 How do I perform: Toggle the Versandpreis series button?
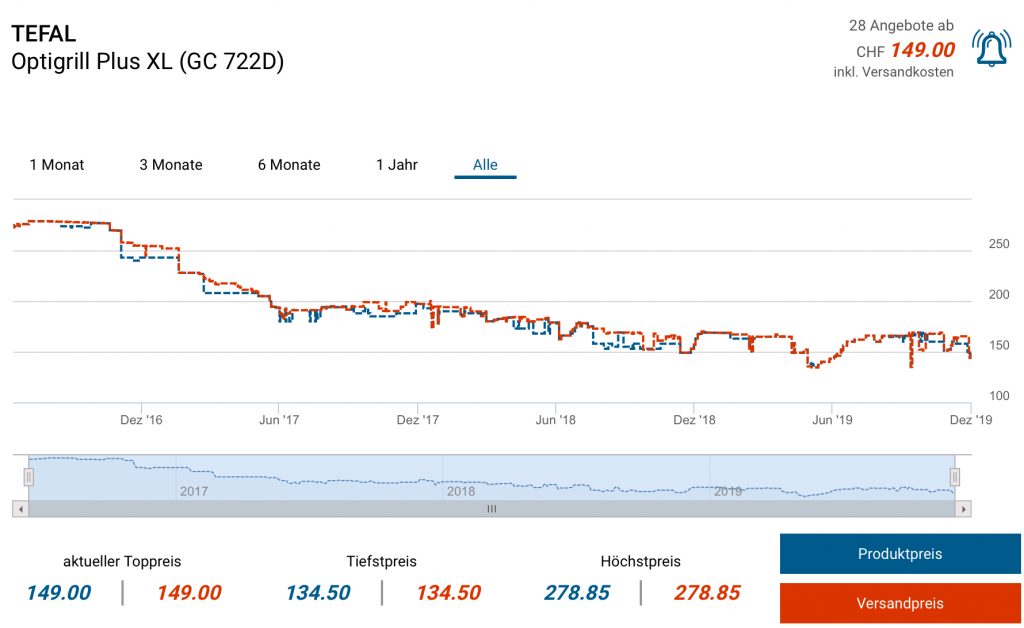point(899,603)
